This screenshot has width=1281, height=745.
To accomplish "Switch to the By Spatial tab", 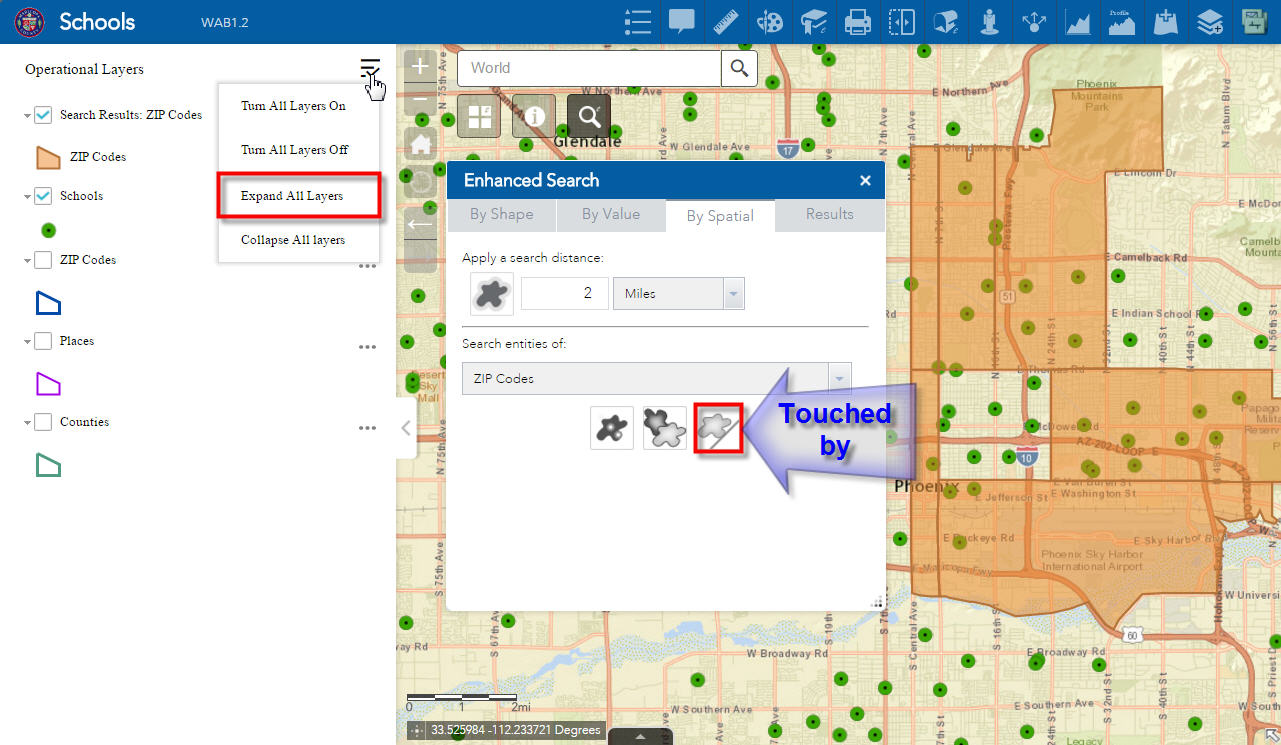I will tap(720, 215).
